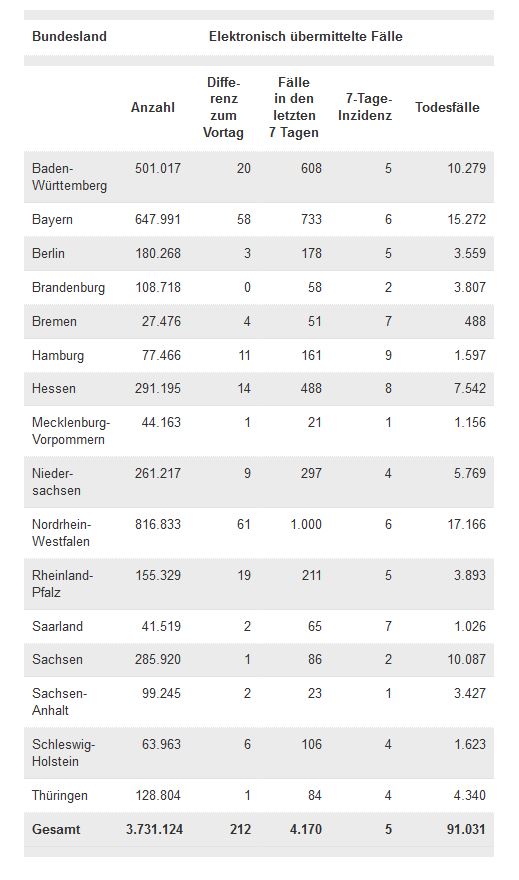
Task: Select the Brandenburg row label
Action: (x=68, y=288)
